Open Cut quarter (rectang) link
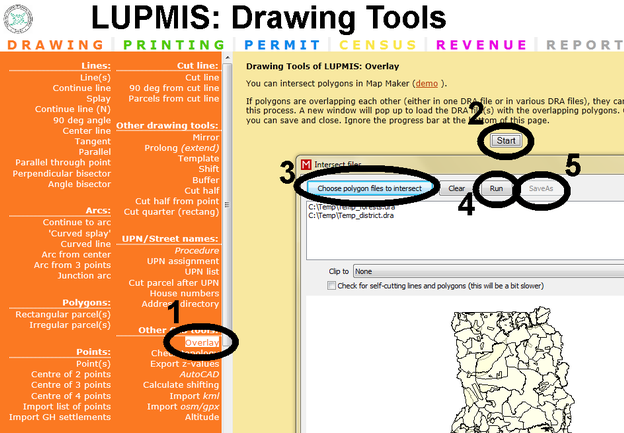The width and height of the screenshot is (624, 433). coord(172,212)
